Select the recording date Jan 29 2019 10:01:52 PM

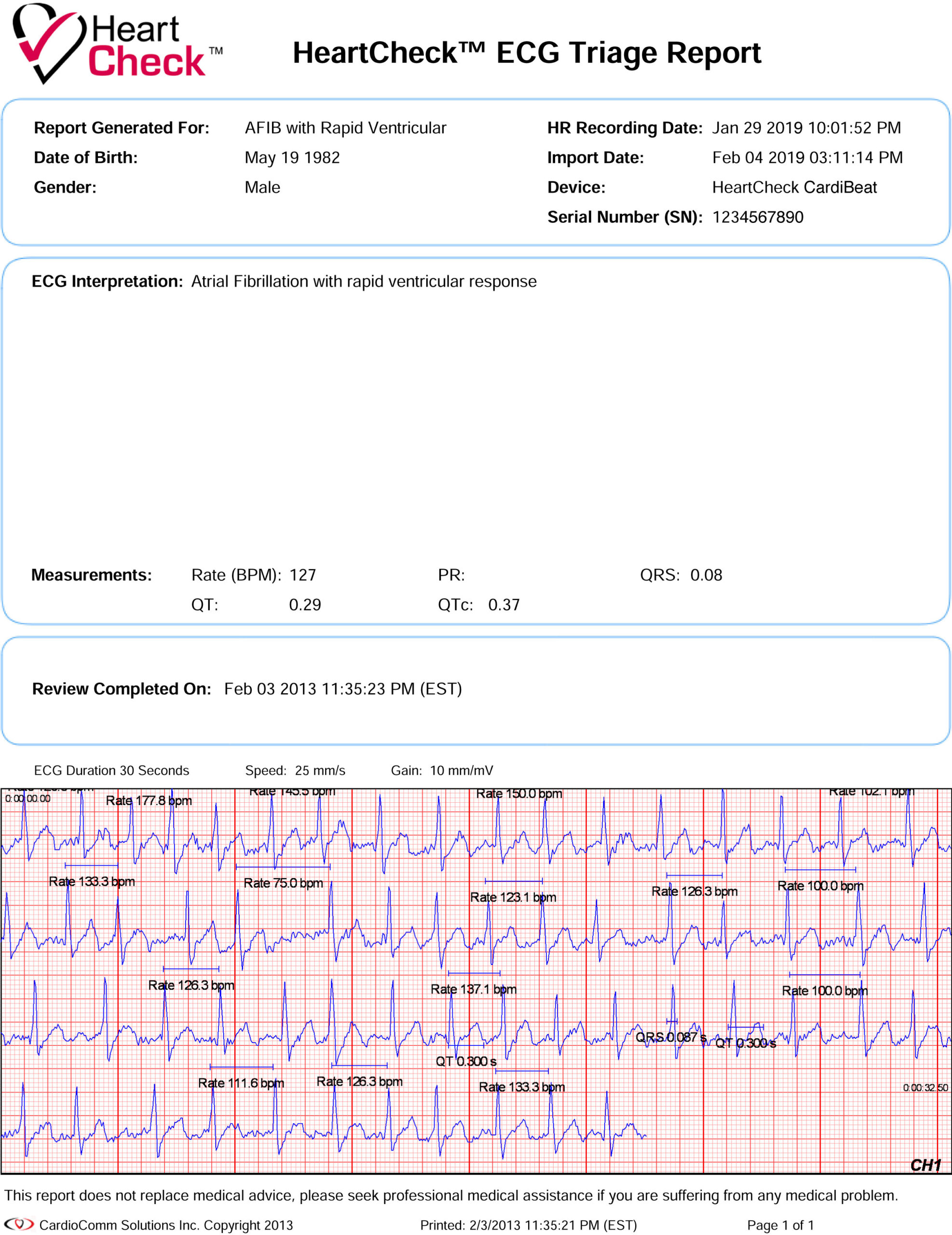pos(806,128)
